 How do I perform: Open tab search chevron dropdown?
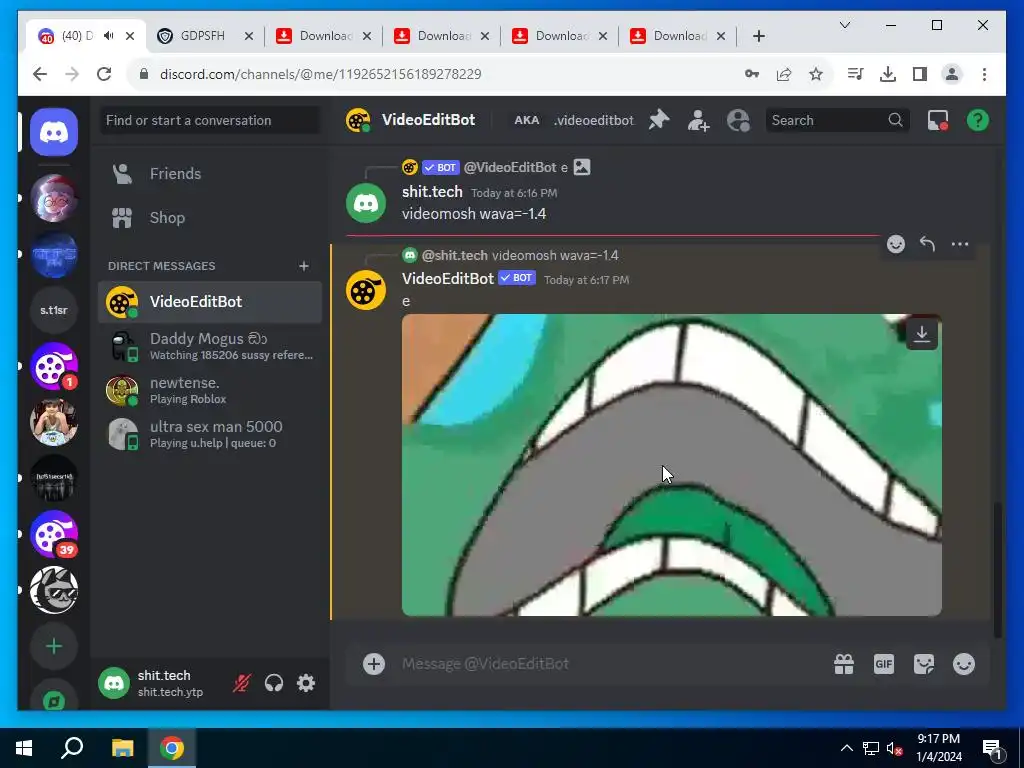point(844,25)
